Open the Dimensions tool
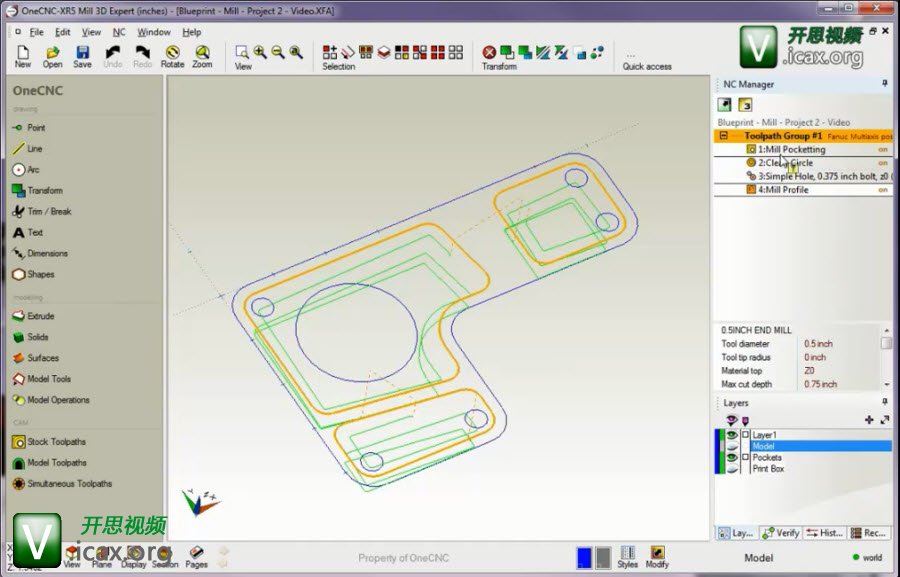 pyautogui.click(x=47, y=254)
